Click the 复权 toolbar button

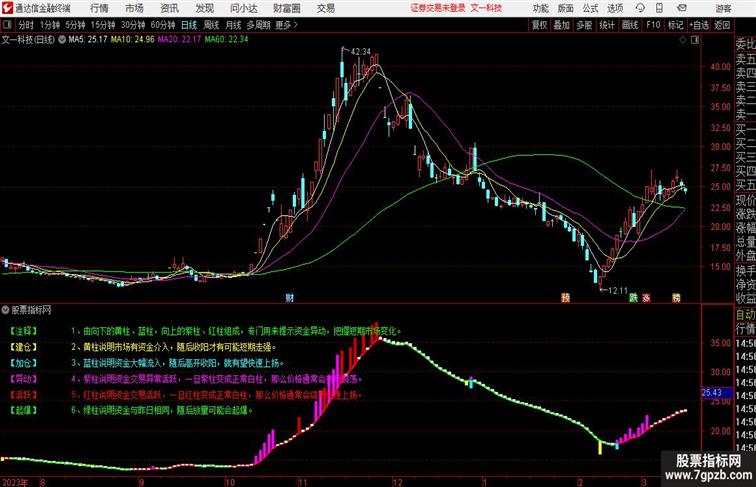click(x=539, y=25)
